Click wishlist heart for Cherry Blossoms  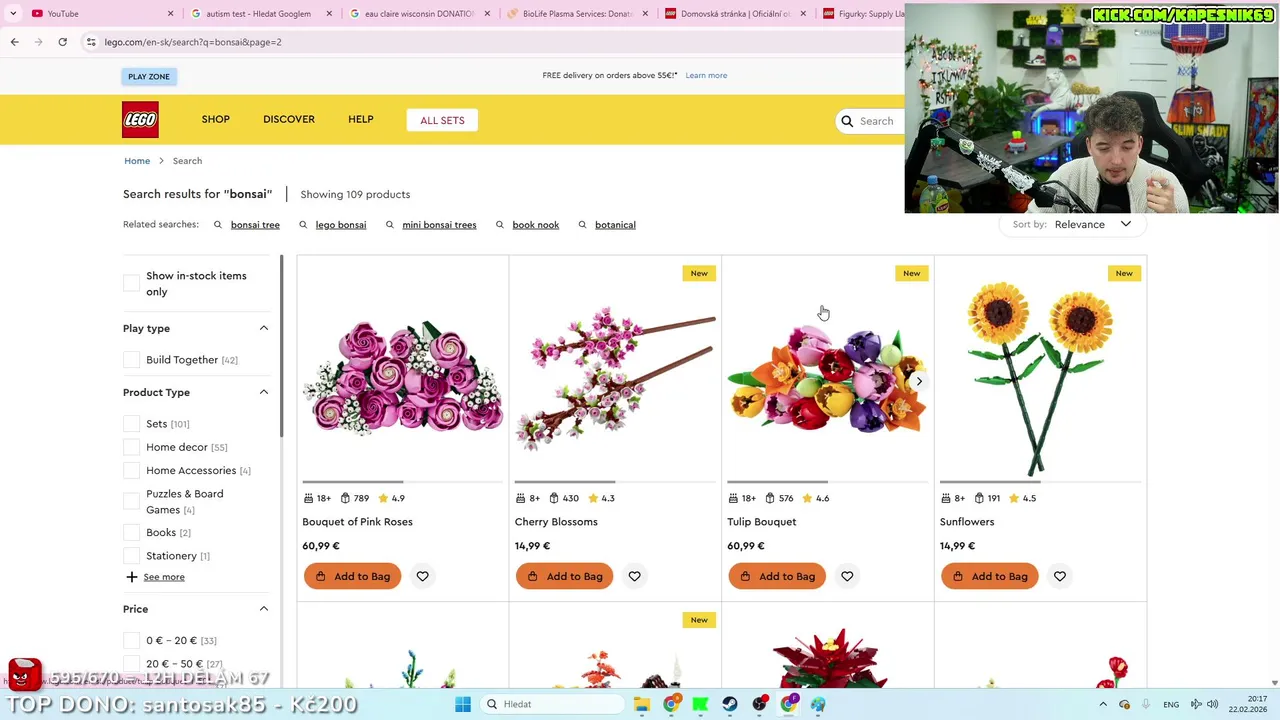coord(634,576)
